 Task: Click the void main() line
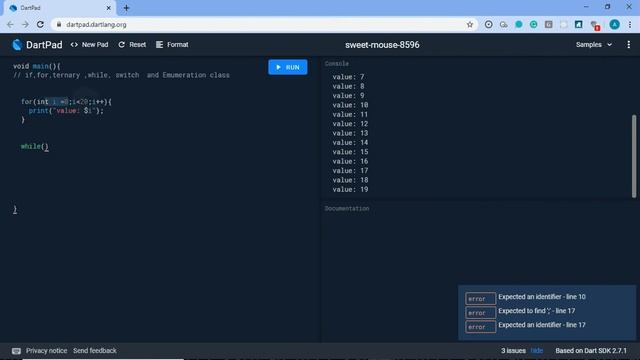[x=37, y=66]
